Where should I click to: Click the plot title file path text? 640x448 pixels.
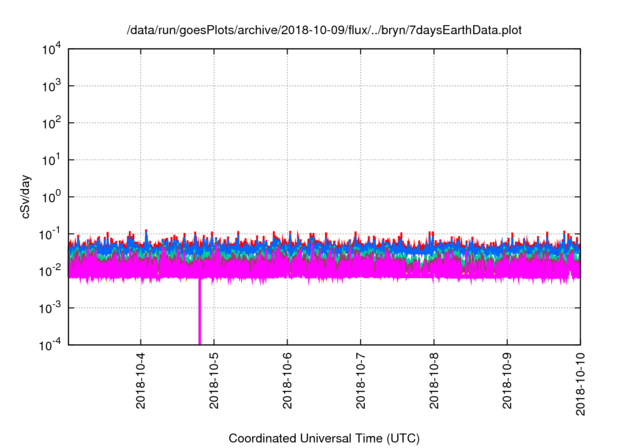point(324,30)
